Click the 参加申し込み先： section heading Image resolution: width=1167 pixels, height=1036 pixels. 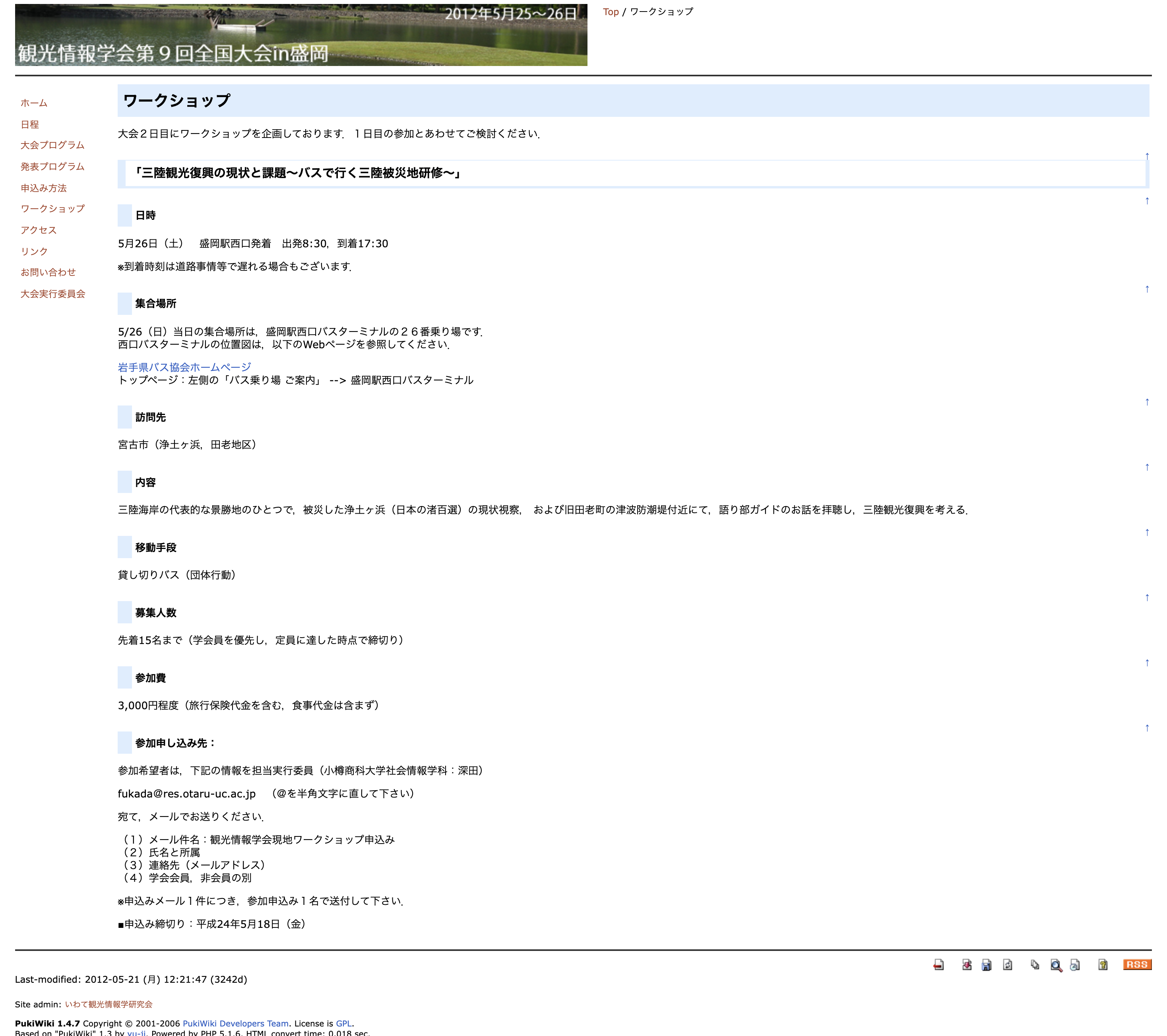coord(175,743)
